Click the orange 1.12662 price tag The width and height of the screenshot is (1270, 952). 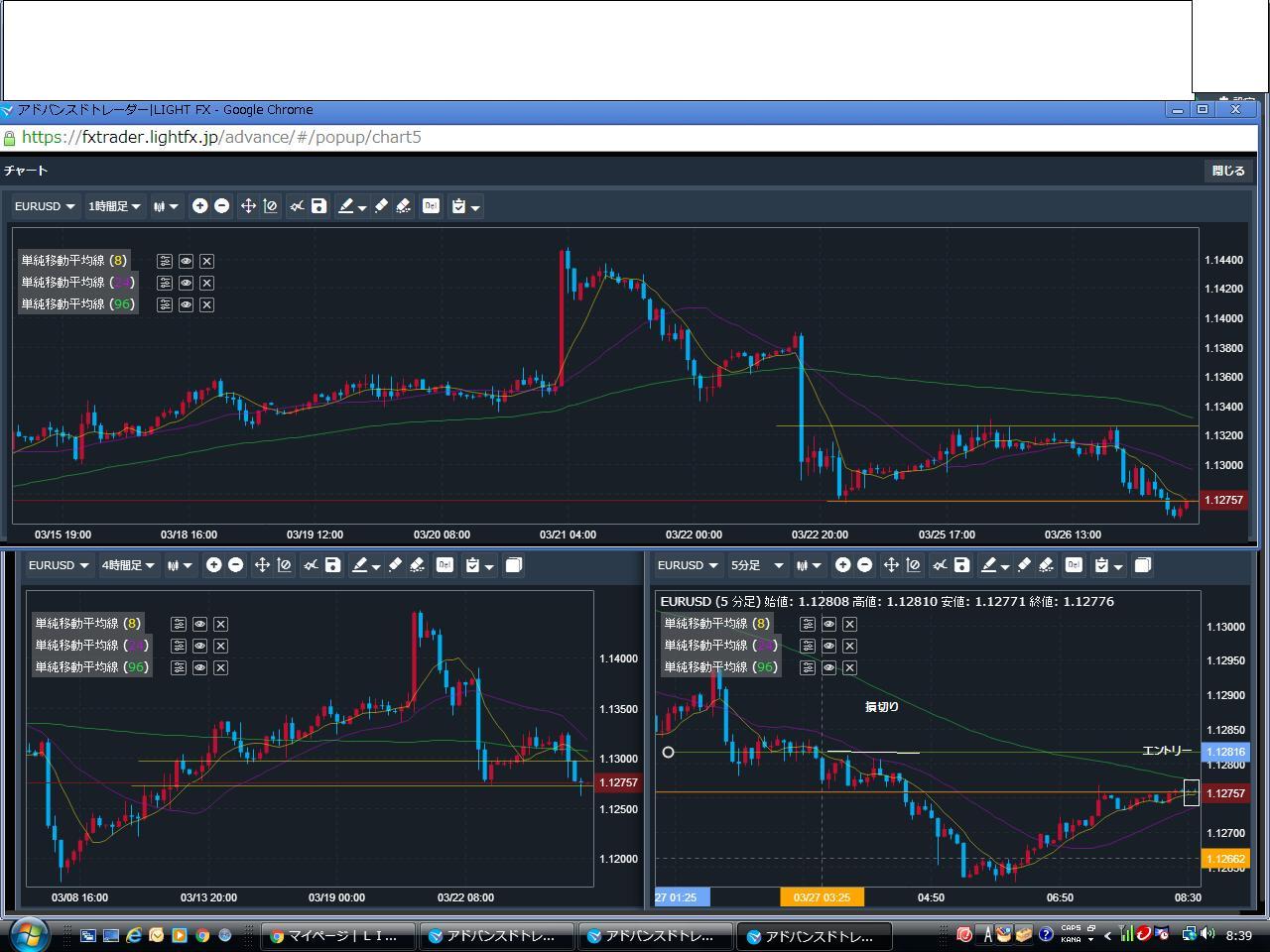click(x=1226, y=859)
